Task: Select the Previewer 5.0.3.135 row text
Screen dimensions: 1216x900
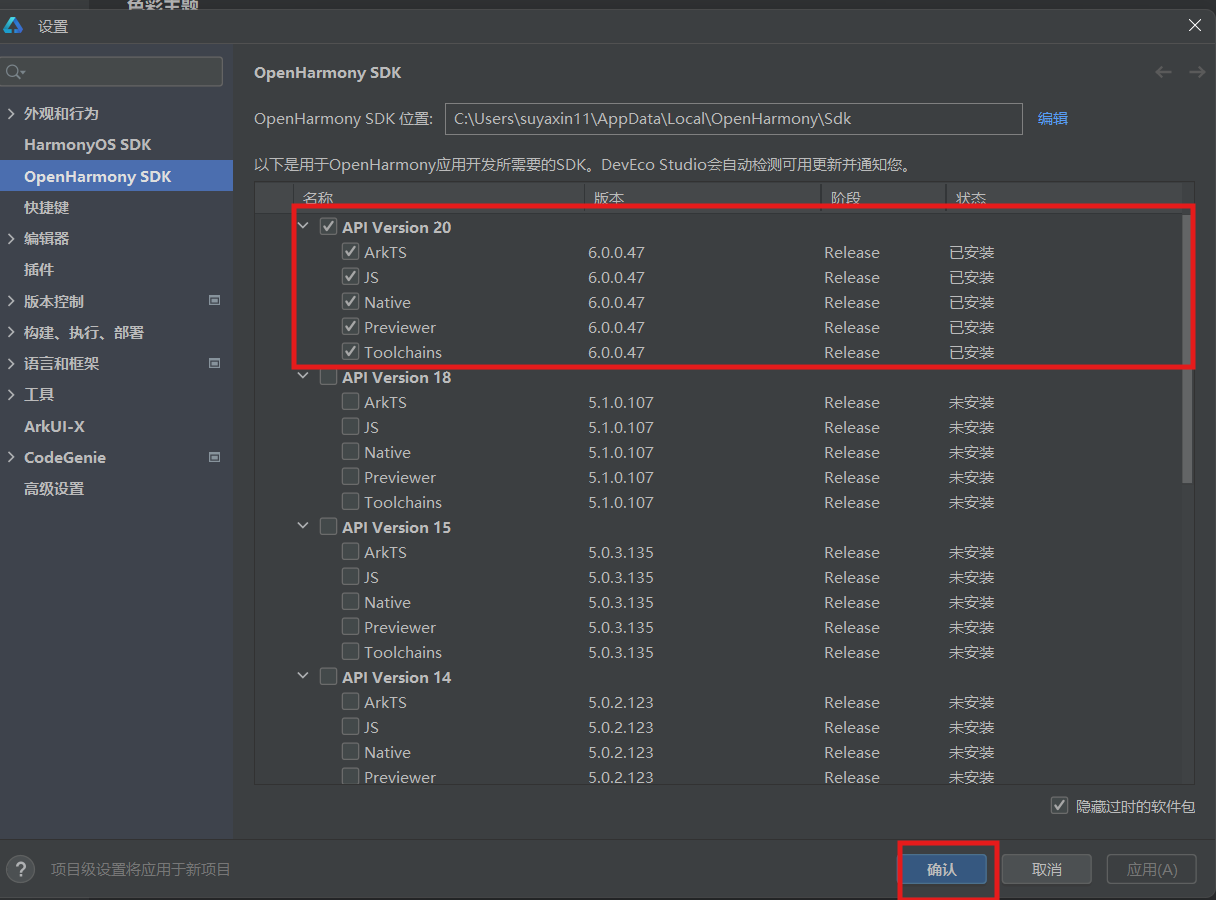Action: click(x=400, y=627)
